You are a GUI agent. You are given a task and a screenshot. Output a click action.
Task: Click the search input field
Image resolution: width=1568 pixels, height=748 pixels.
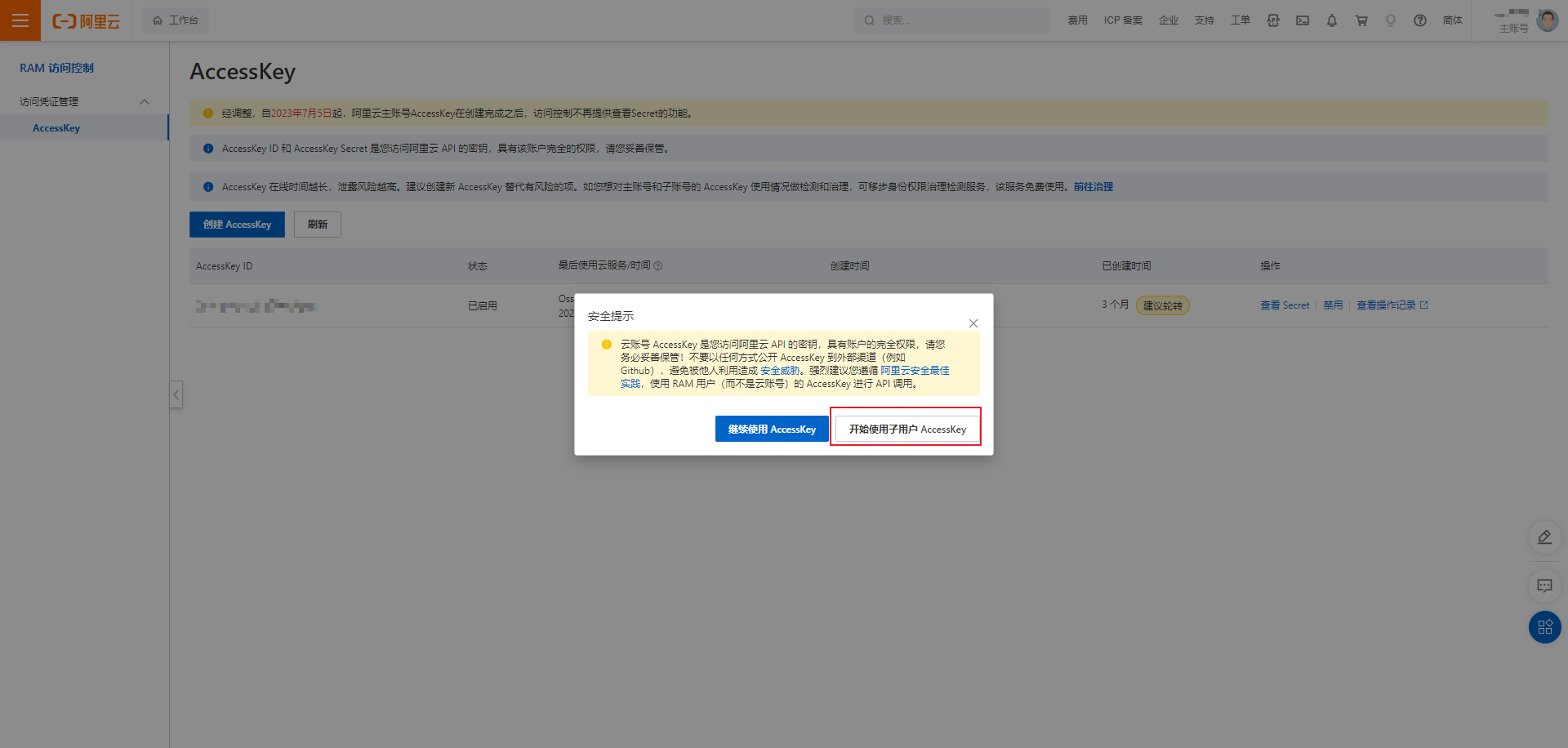pos(952,20)
